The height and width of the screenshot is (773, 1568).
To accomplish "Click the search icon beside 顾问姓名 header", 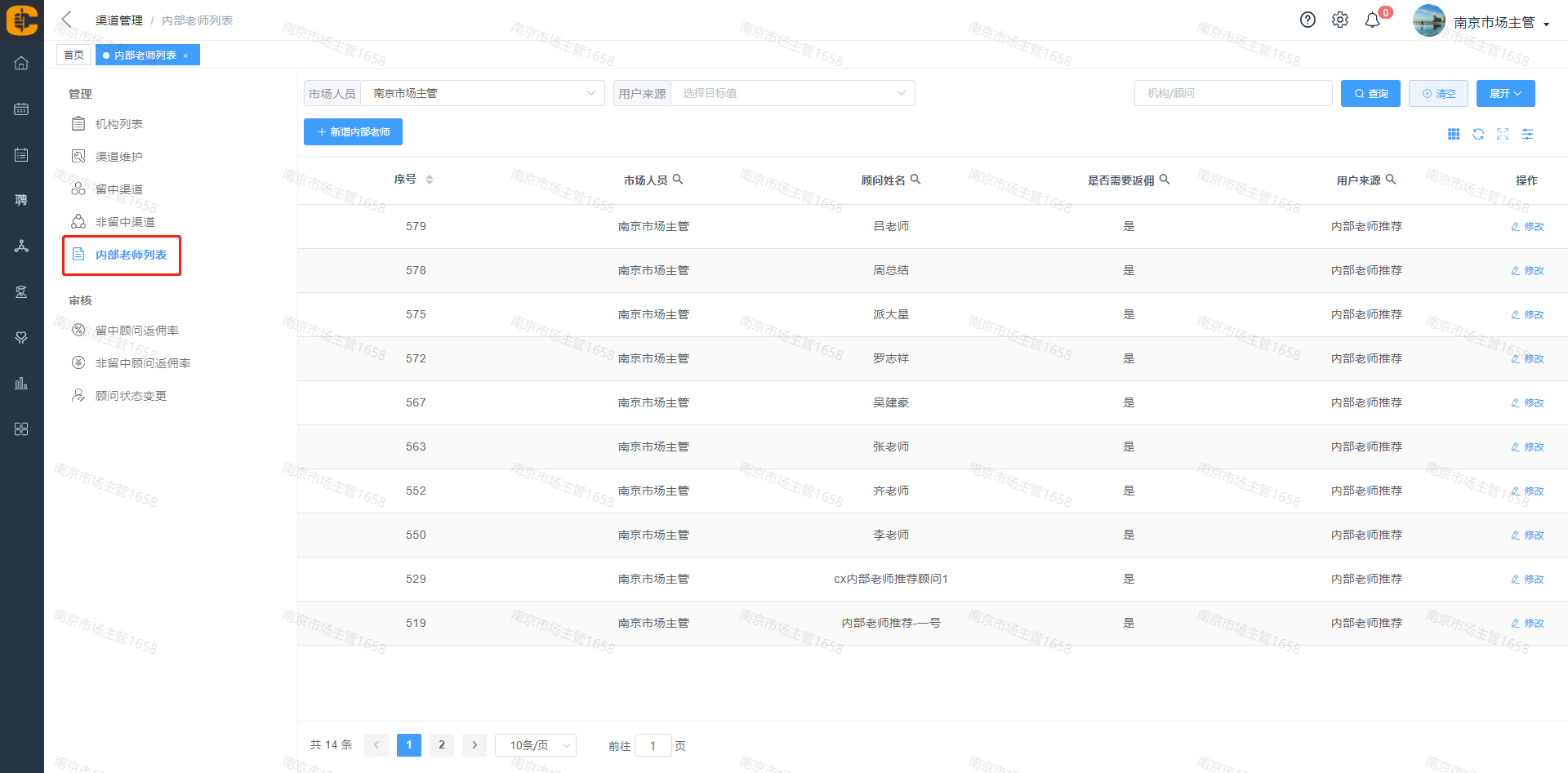I will tap(915, 180).
